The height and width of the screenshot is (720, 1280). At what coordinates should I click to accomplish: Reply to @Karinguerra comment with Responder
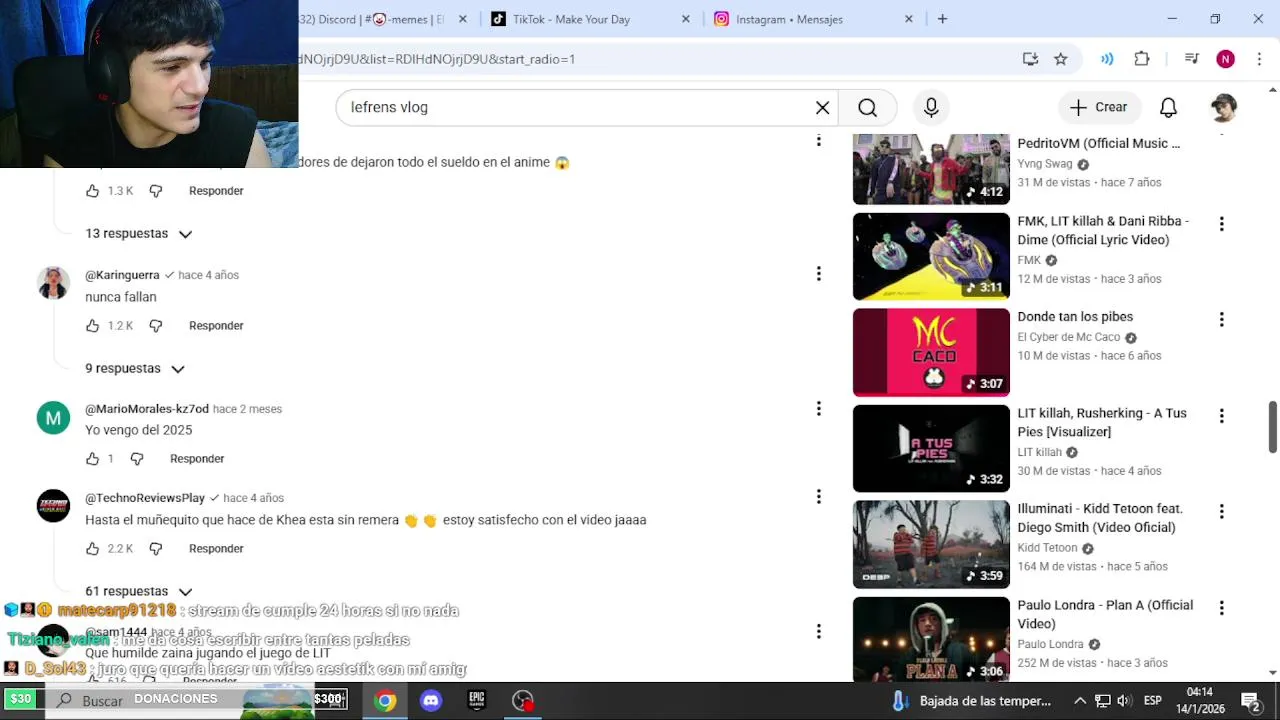tap(216, 326)
